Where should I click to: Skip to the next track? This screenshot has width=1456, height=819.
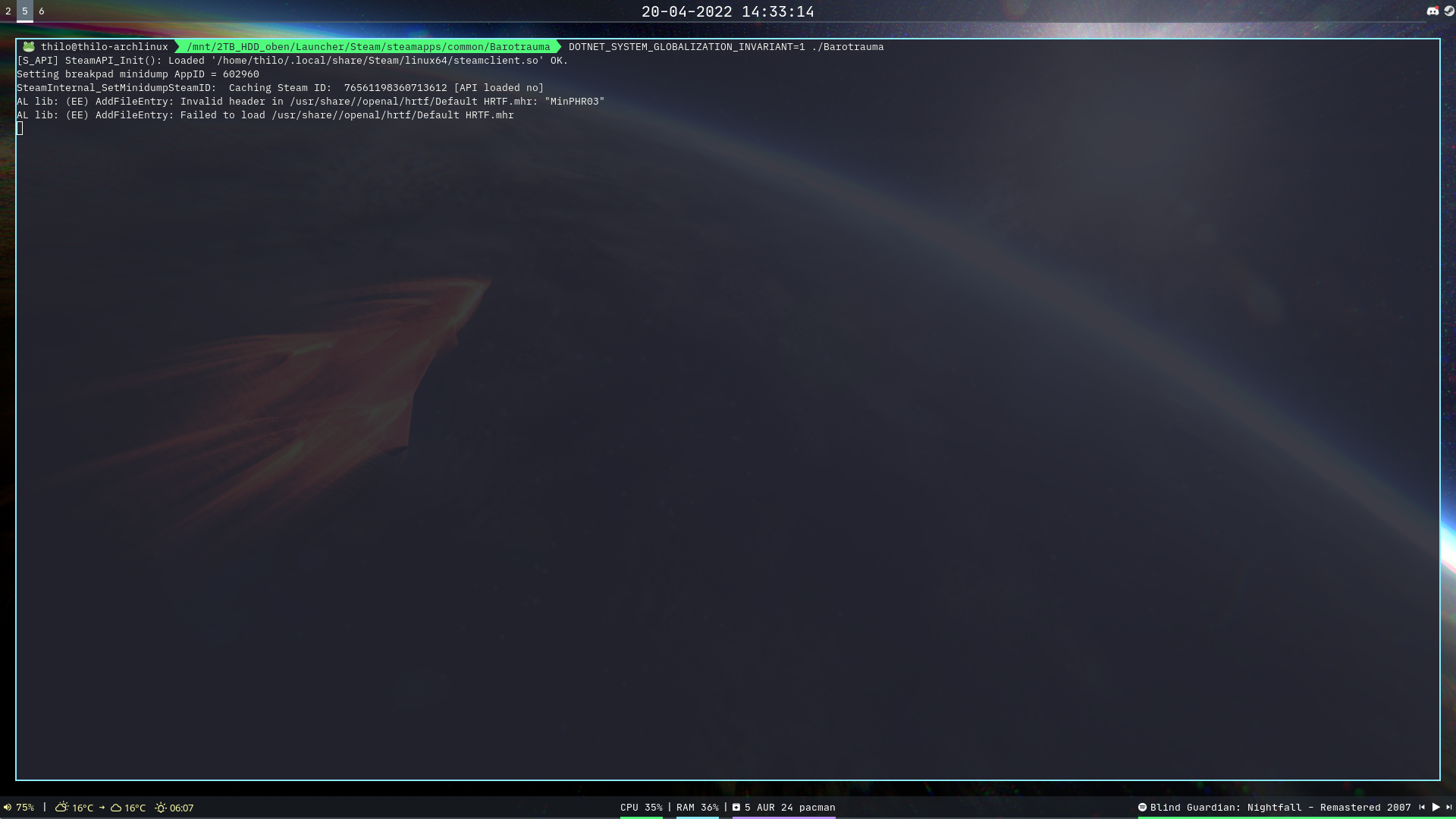click(x=1449, y=808)
